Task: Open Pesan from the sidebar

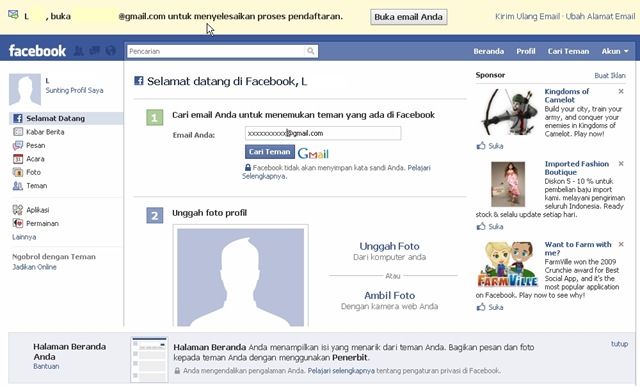Action: click(x=36, y=145)
